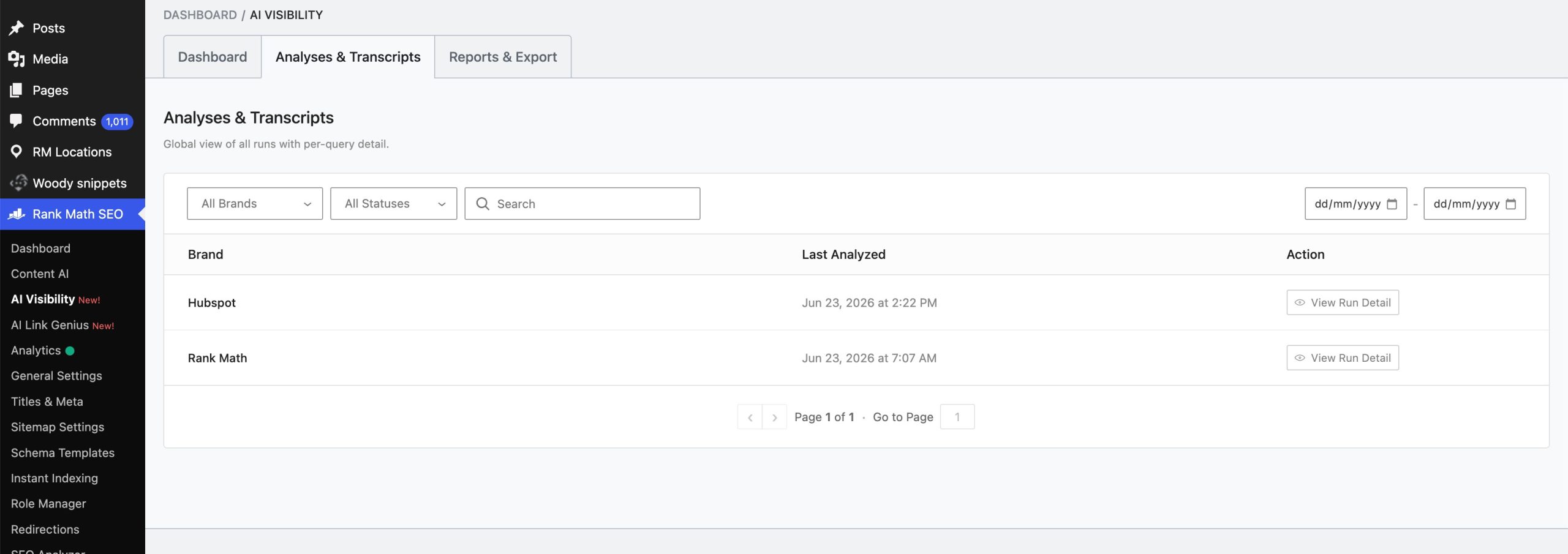View Run Detail for Rank Math

click(x=1343, y=357)
